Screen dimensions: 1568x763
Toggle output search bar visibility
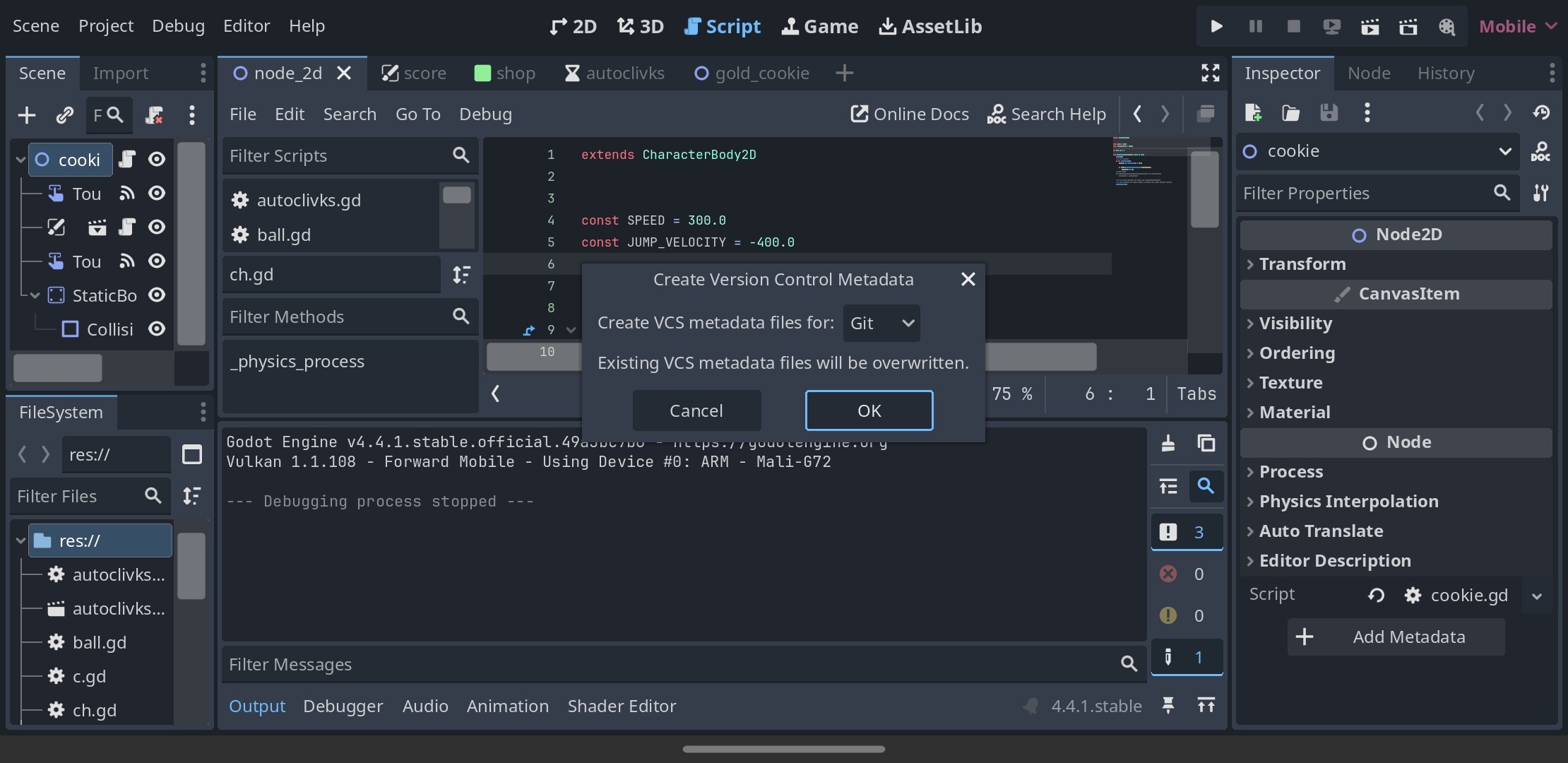point(1206,486)
